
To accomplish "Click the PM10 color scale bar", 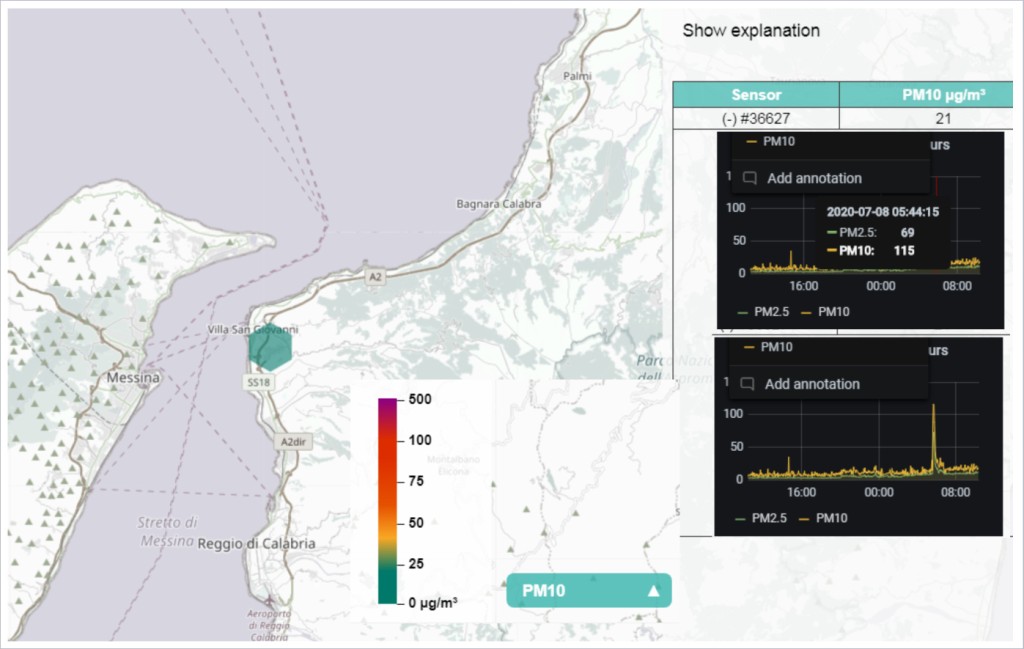I will coord(387,501).
